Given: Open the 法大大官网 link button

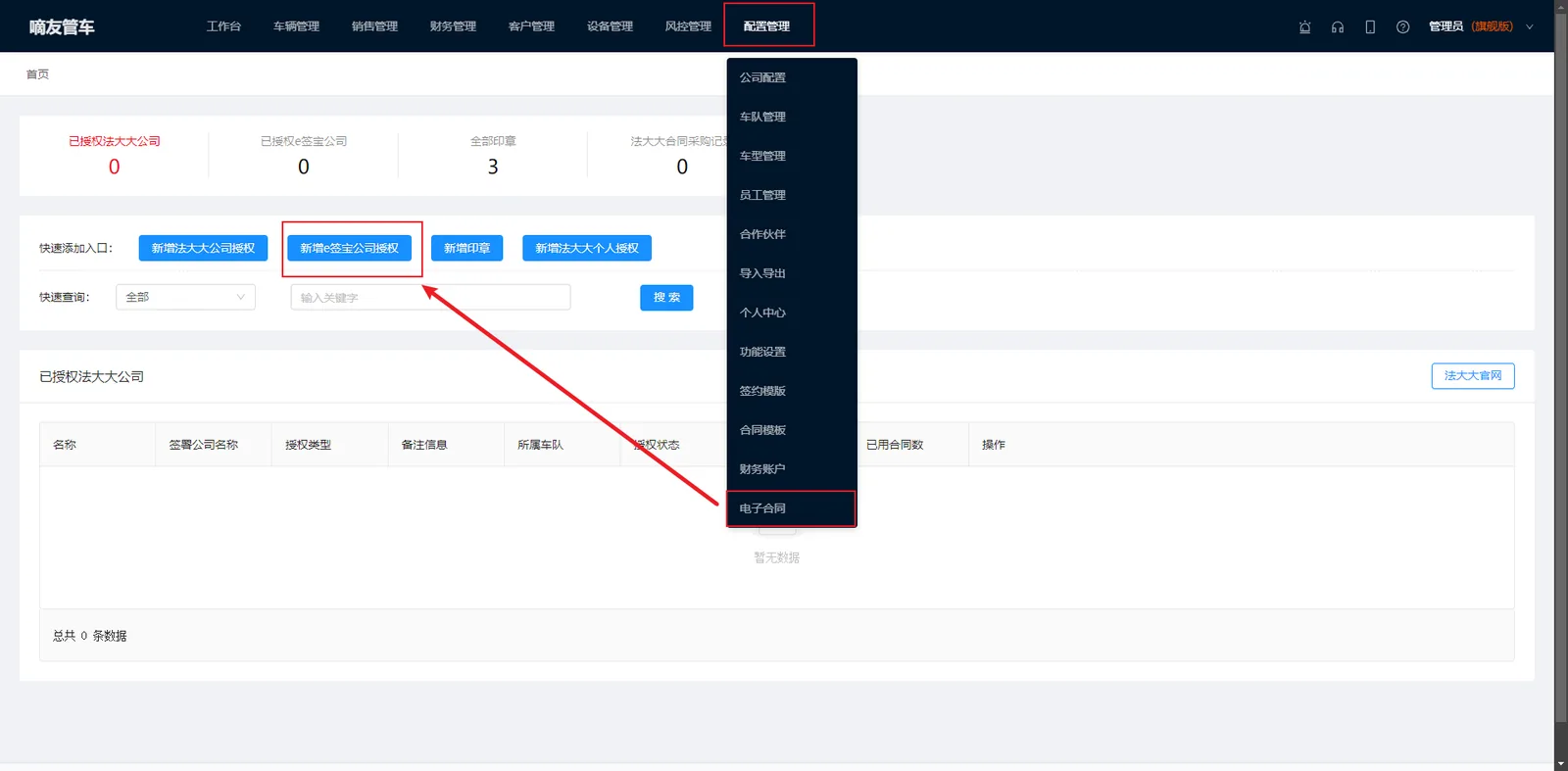Looking at the screenshot, I should tap(1473, 376).
